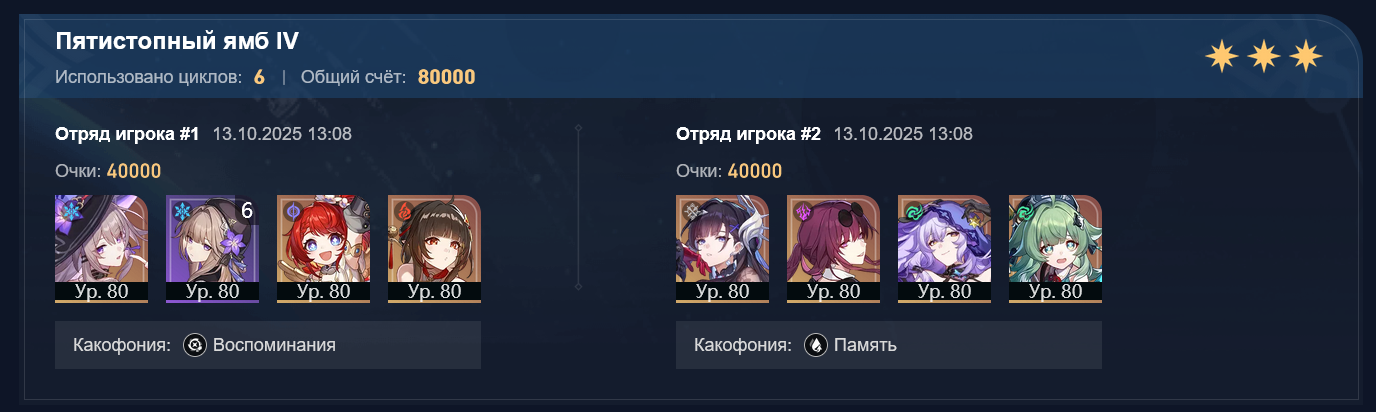1376x412 pixels.
Task: Click the Память cacophony flame icon
Action: pos(816,345)
